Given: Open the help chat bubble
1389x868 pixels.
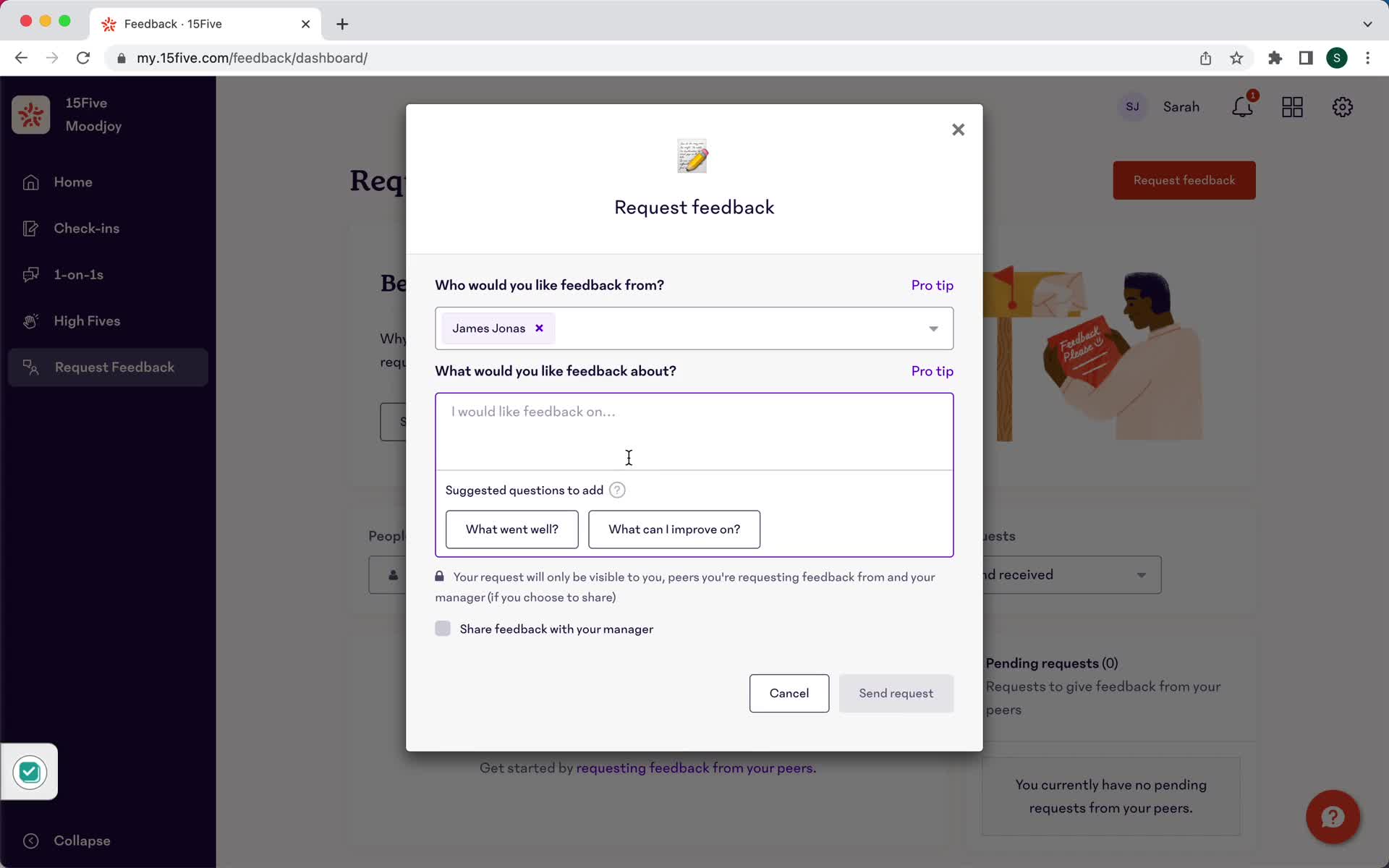Looking at the screenshot, I should (x=1333, y=817).
